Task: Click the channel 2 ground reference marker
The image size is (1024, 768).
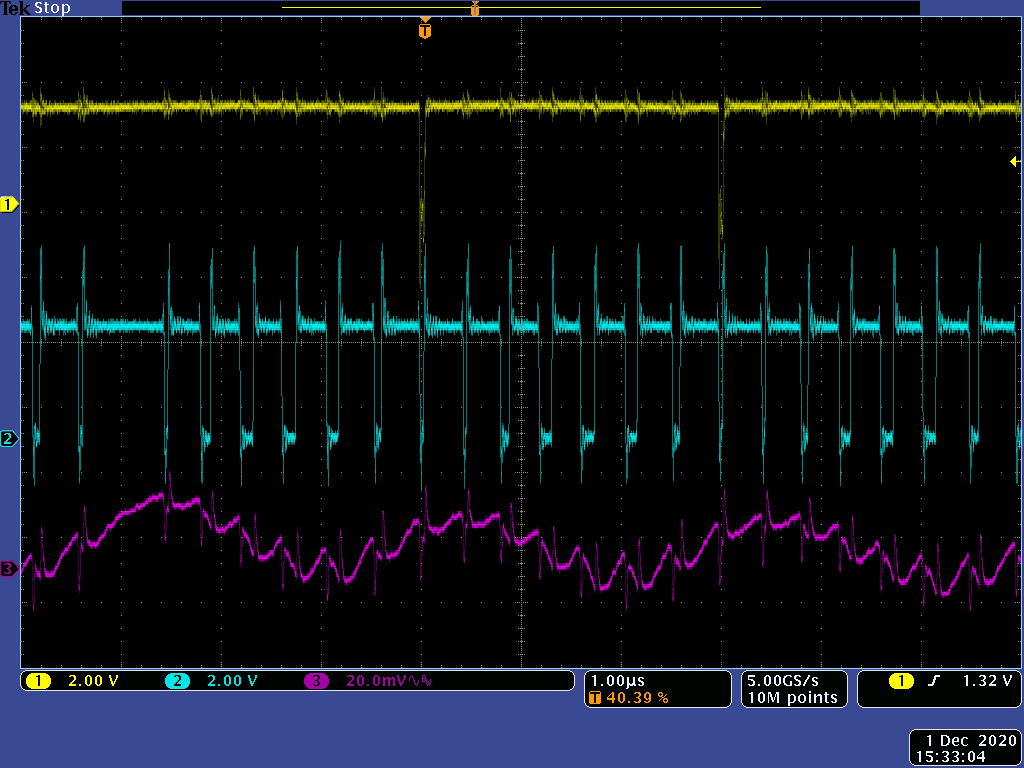Action: click(x=9, y=439)
